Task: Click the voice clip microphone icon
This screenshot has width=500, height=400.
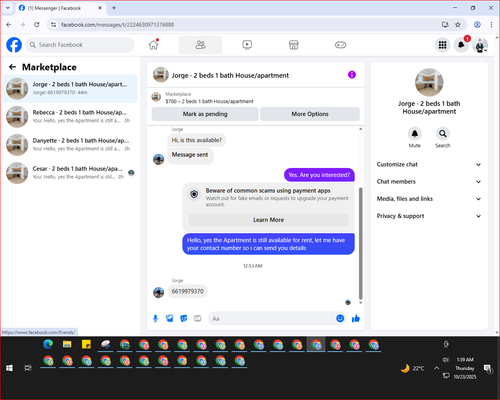Action: pos(155,318)
